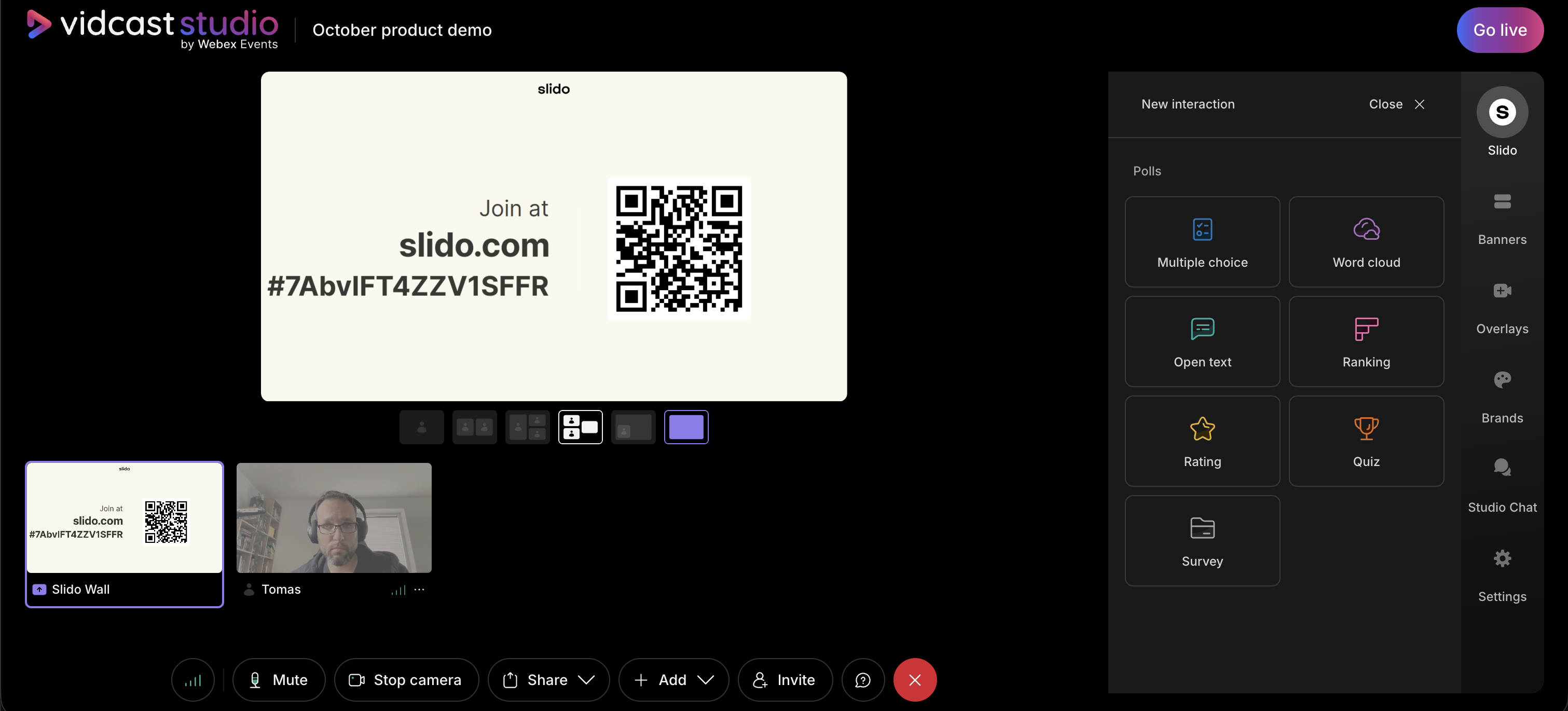1568x711 pixels.
Task: Click the October product demo title
Action: (x=402, y=30)
